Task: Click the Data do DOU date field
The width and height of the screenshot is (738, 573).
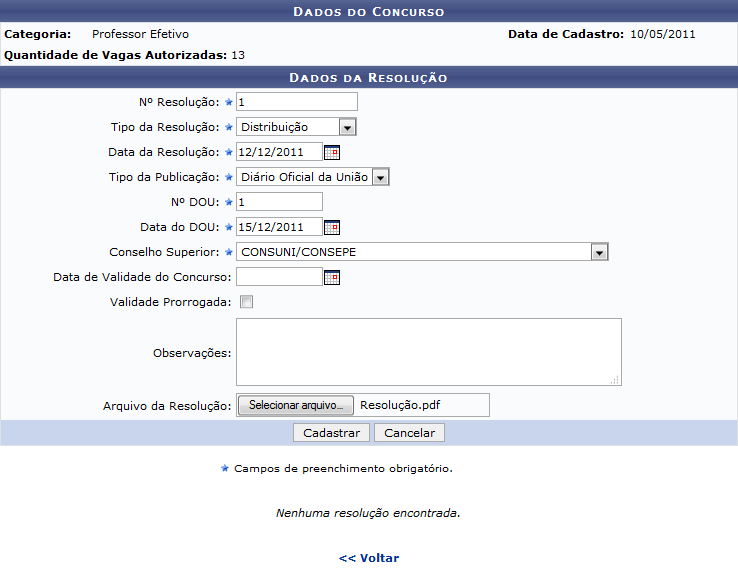Action: pyautogui.click(x=279, y=227)
